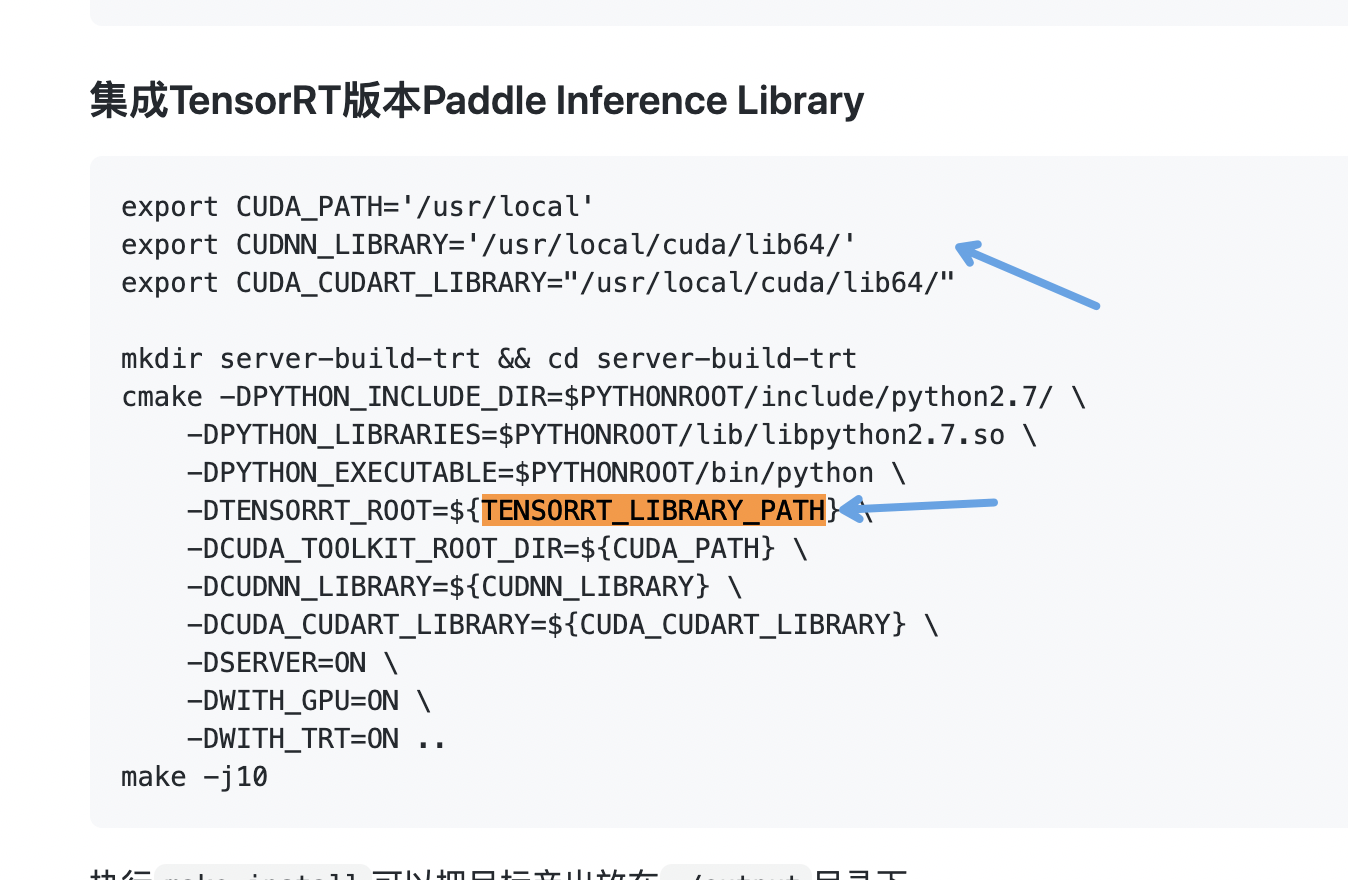The image size is (1348, 880).
Task: Click the cmake -DPYTHON_INCLUDE_DIR line
Action: click(604, 397)
